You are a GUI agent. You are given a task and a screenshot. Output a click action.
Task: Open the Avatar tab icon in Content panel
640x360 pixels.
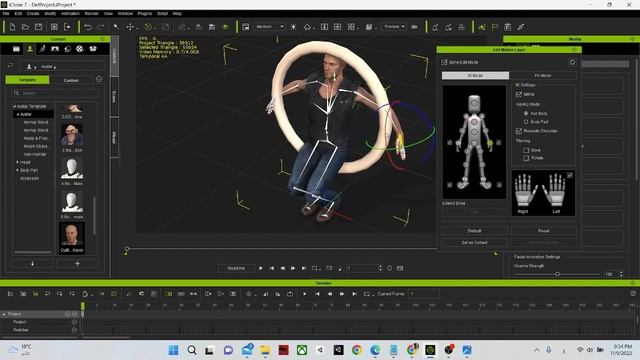click(29, 49)
